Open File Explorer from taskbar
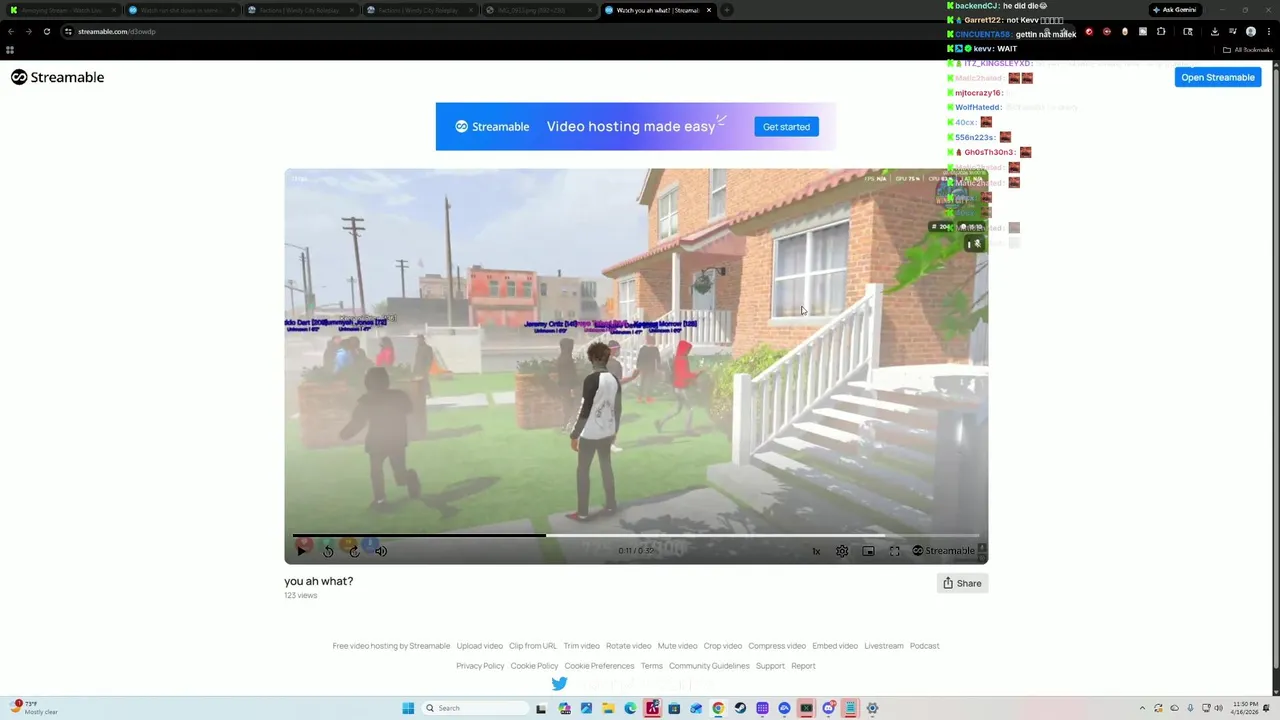 [x=608, y=708]
